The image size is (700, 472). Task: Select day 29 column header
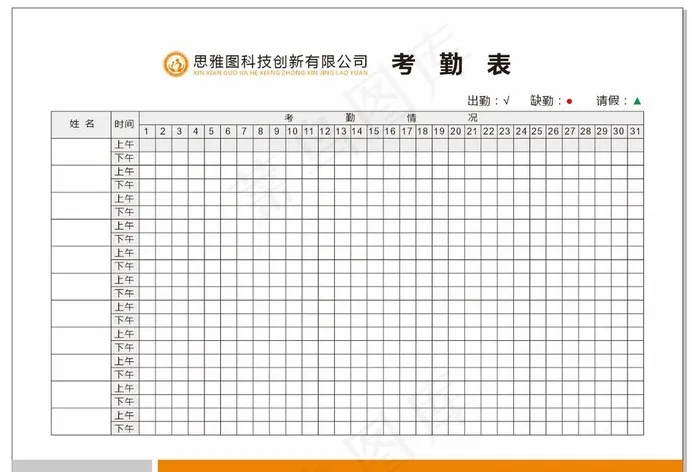tap(603, 131)
